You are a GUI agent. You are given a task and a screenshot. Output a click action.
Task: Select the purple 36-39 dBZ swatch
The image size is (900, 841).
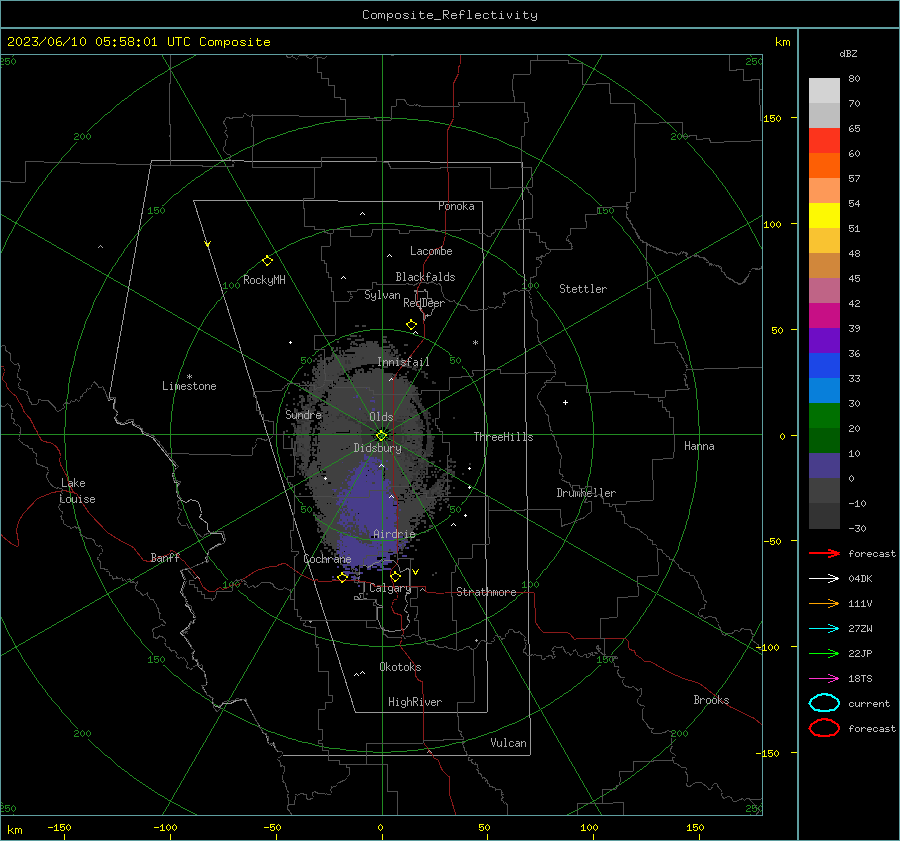tap(824, 341)
